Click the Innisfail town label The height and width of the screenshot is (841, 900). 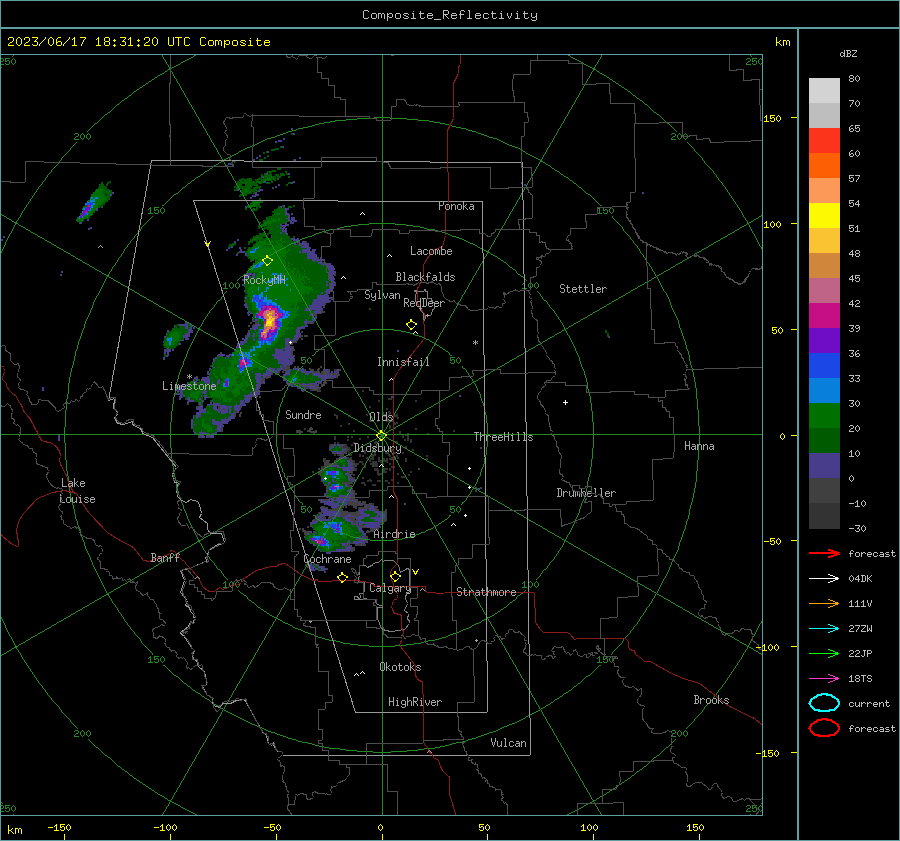[403, 362]
